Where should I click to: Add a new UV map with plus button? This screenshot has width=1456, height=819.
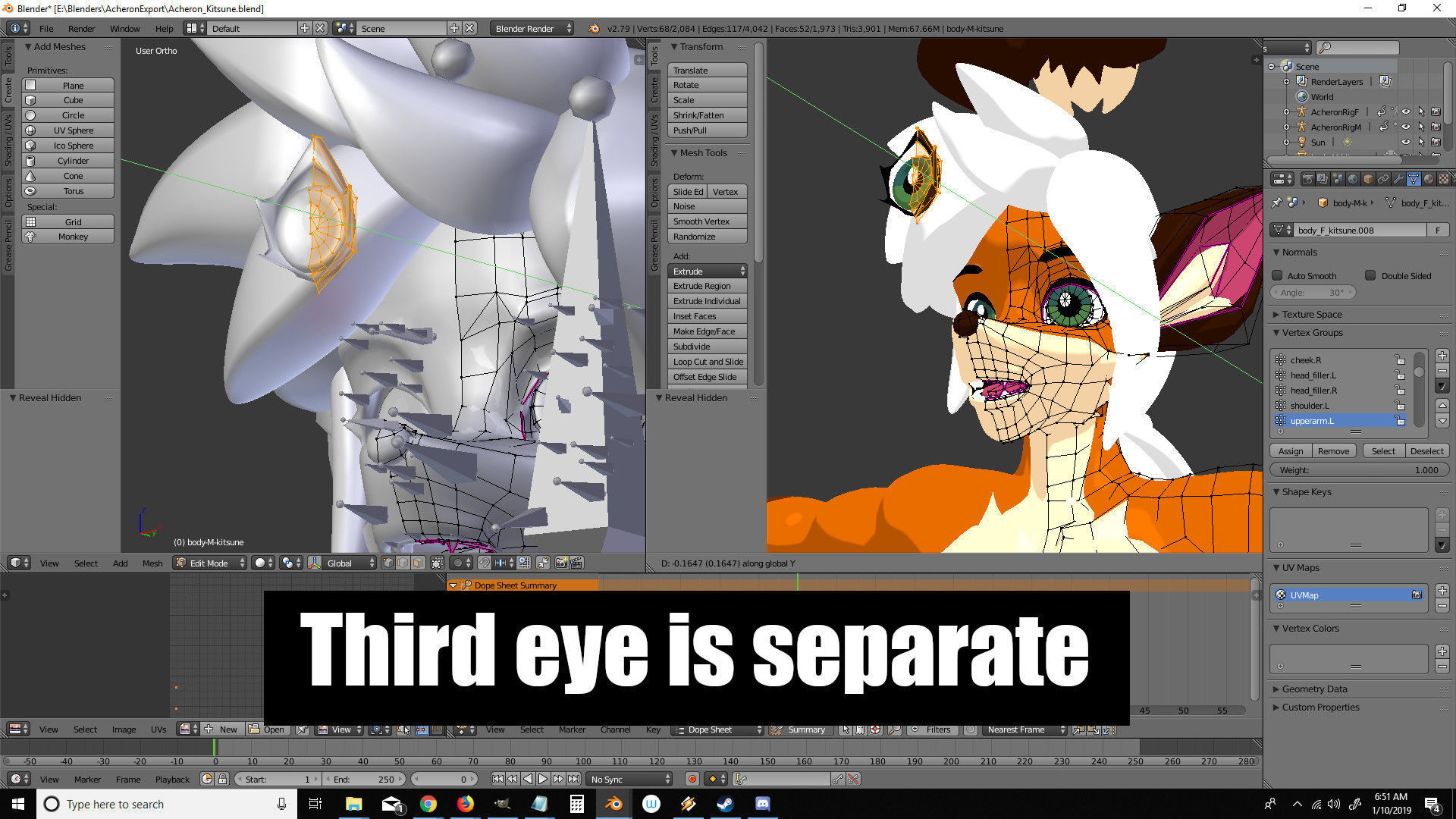[1442, 590]
